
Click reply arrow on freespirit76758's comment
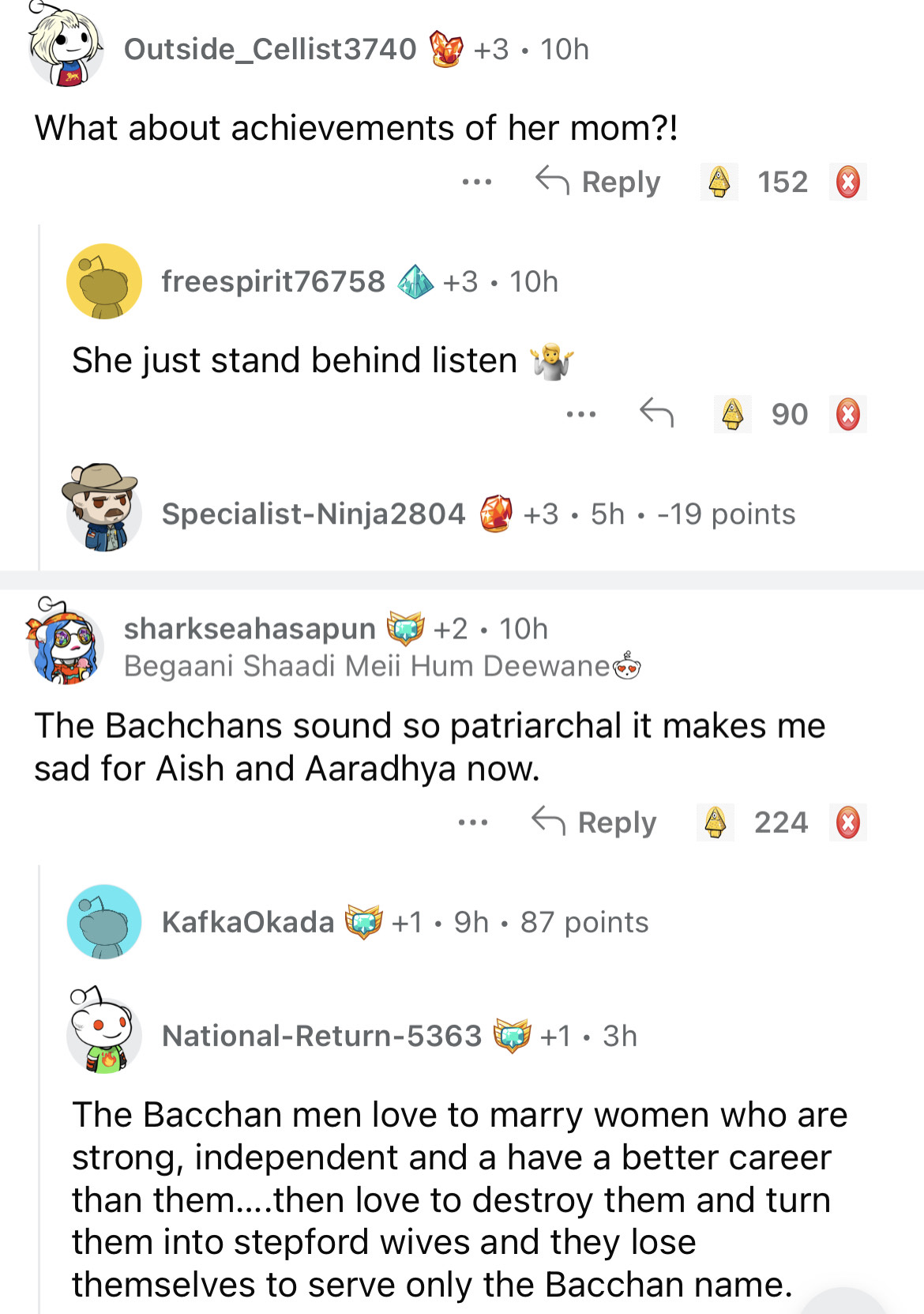pyautogui.click(x=656, y=412)
